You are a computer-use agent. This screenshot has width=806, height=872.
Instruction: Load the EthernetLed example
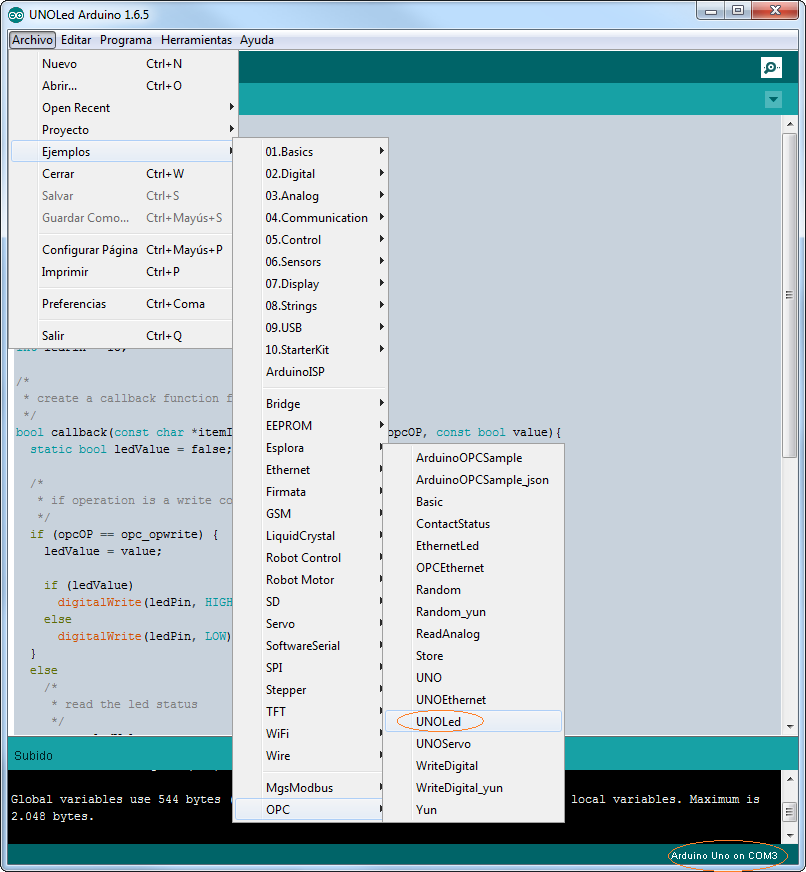tap(473, 546)
